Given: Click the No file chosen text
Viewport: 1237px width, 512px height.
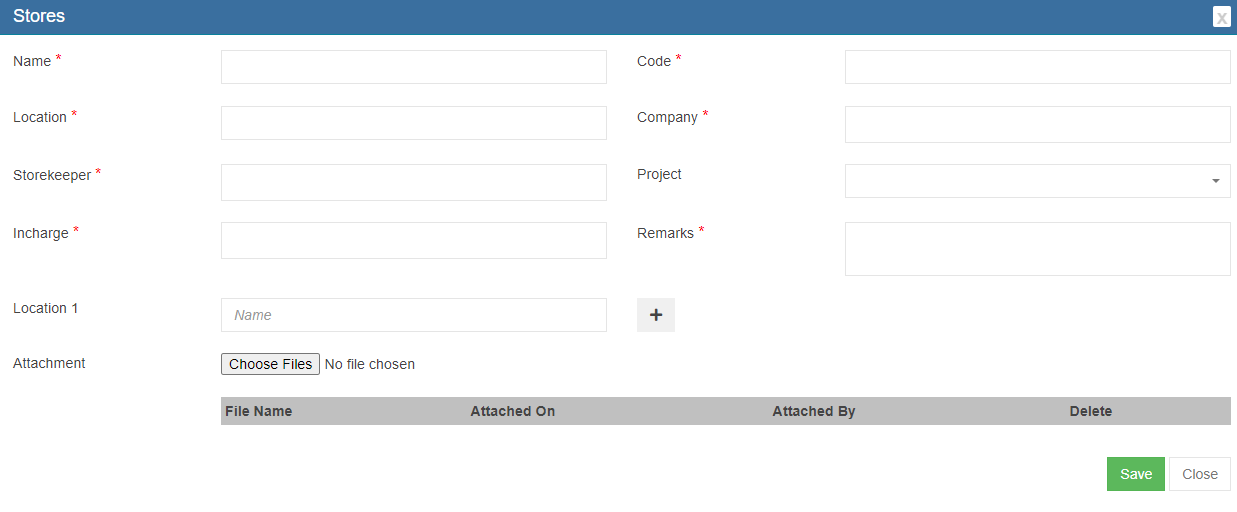Looking at the screenshot, I should click(370, 364).
